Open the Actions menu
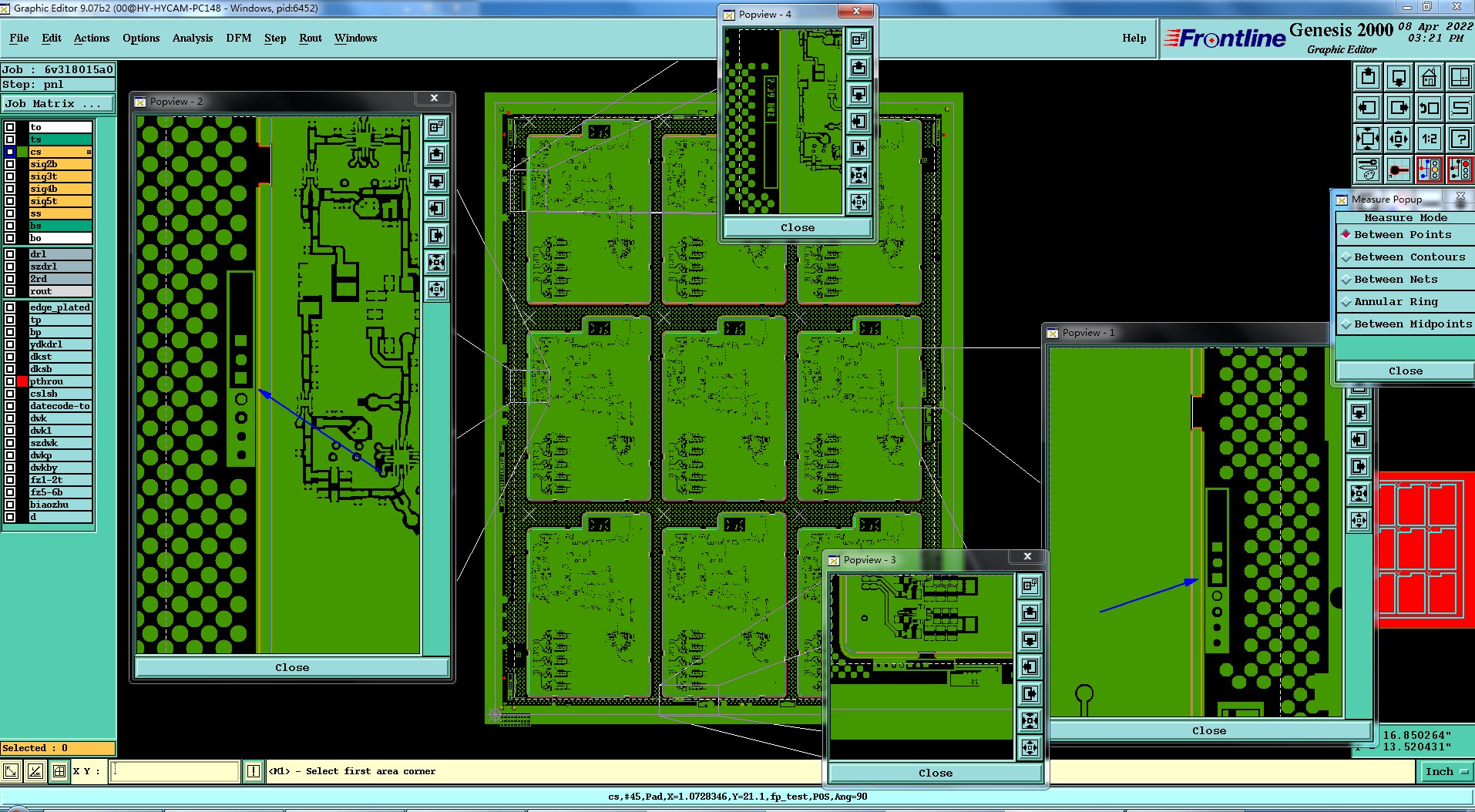1475x812 pixels. [x=92, y=38]
